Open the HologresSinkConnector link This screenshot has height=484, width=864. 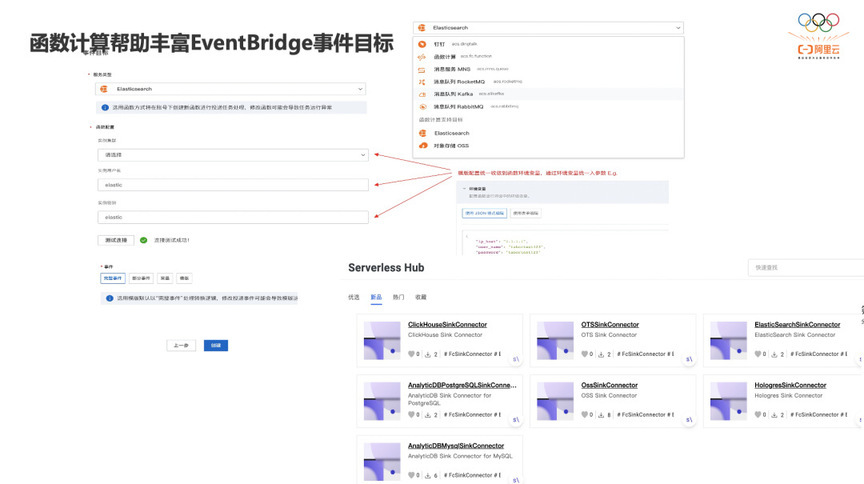(x=790, y=385)
